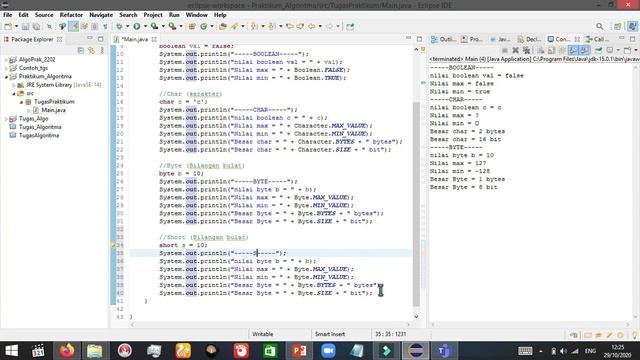The image size is (640, 360).
Task: Toggle Link with Editor in Package Explorer
Action: point(91,50)
